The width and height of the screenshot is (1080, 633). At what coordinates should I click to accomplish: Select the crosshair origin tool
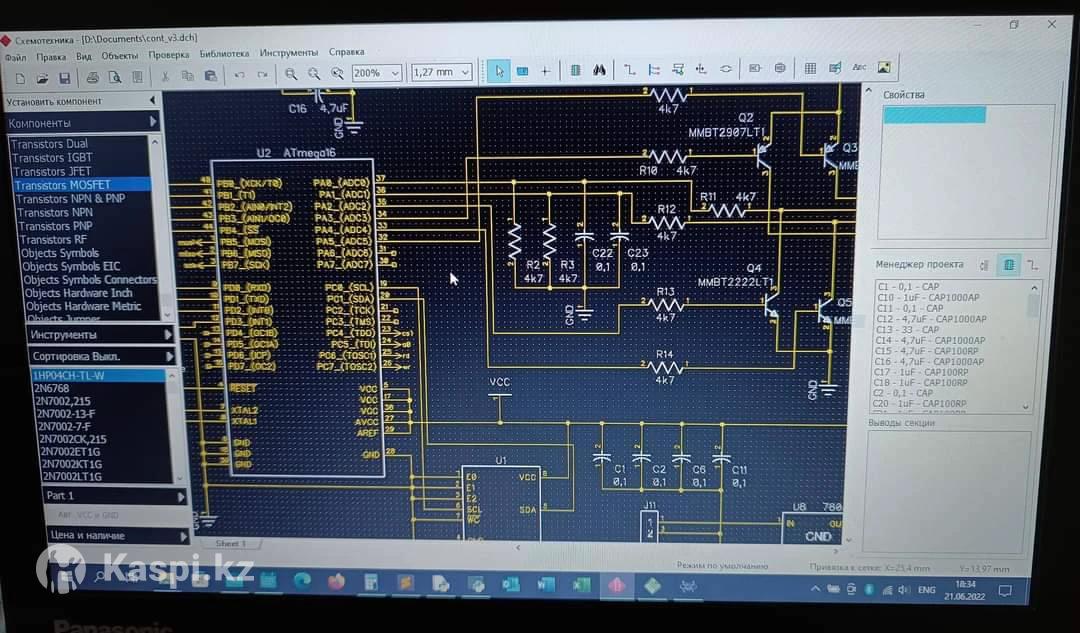pyautogui.click(x=545, y=70)
